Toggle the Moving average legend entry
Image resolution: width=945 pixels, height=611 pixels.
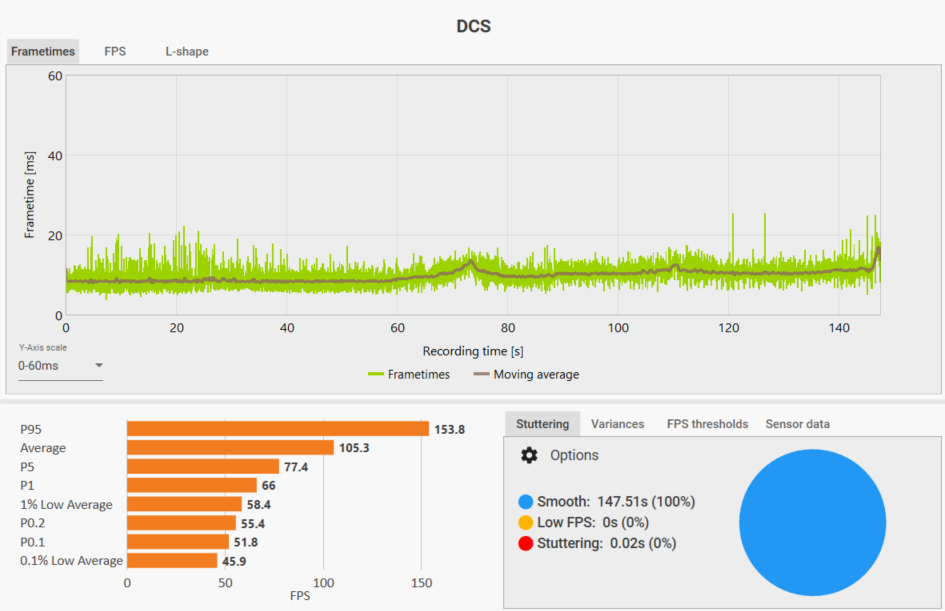point(526,374)
